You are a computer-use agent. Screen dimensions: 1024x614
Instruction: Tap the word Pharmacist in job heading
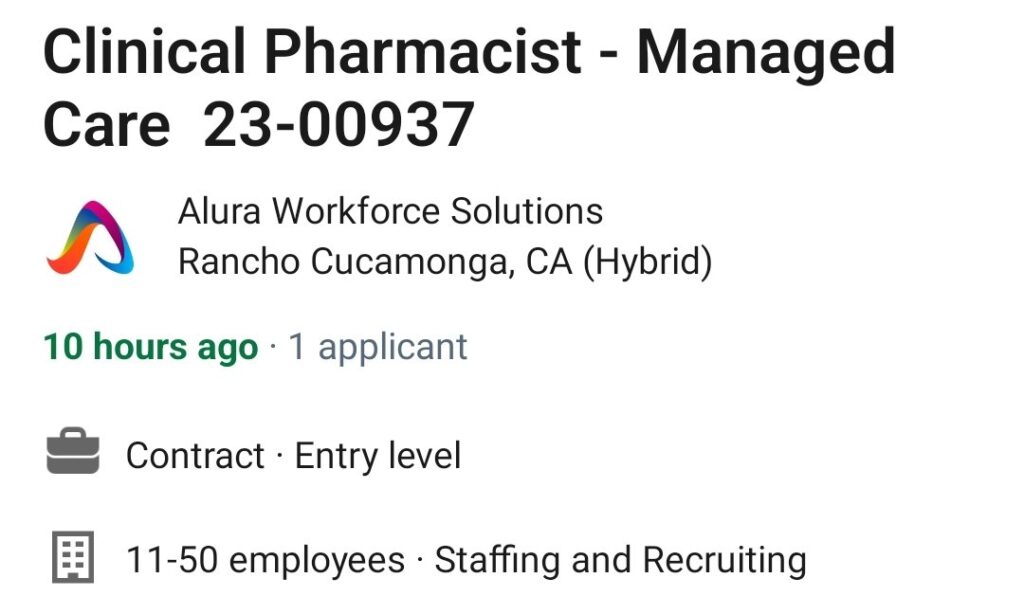click(423, 52)
